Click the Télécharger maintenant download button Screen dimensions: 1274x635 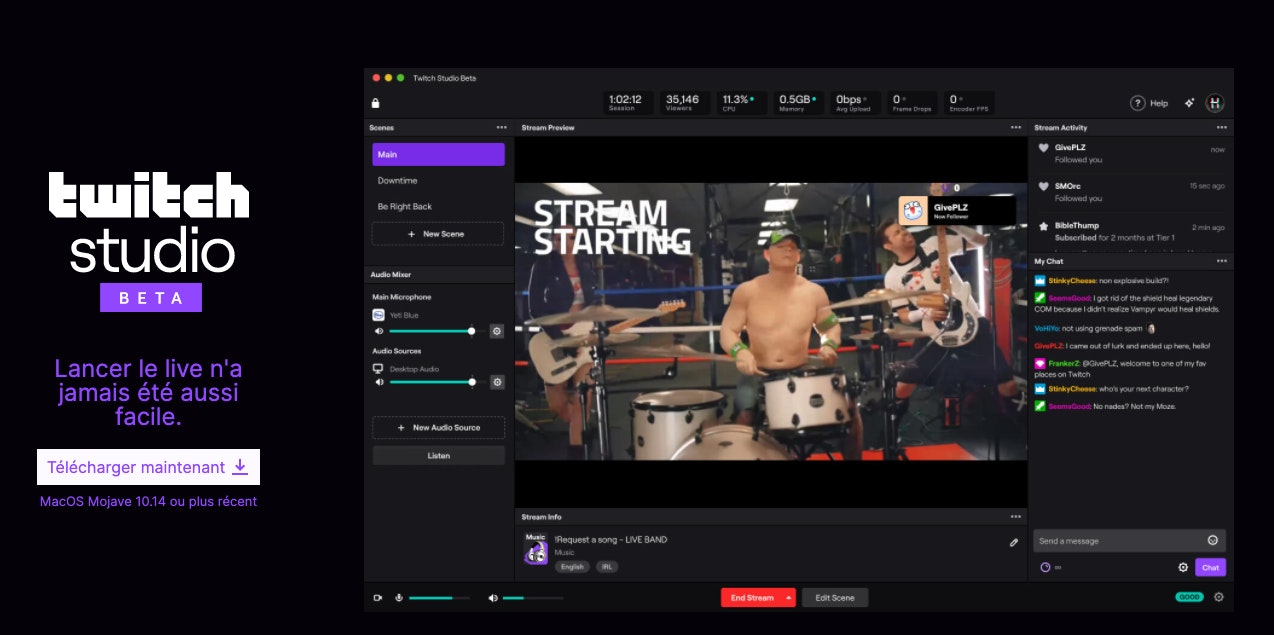tap(148, 467)
